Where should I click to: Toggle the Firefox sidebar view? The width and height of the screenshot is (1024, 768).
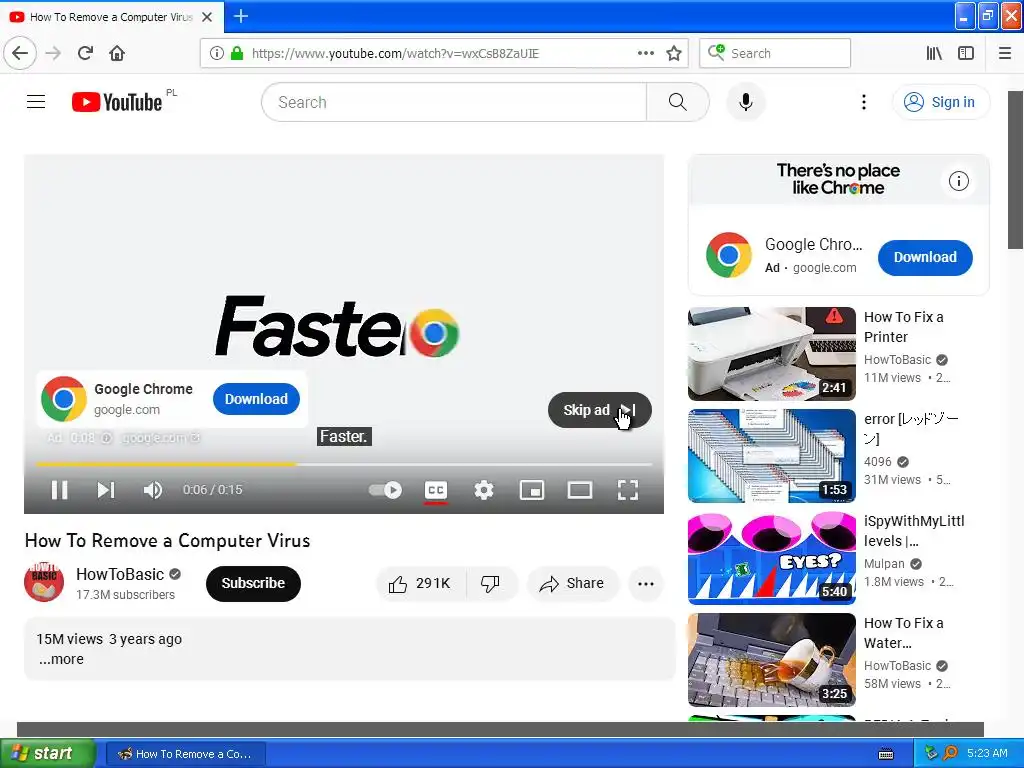966,53
